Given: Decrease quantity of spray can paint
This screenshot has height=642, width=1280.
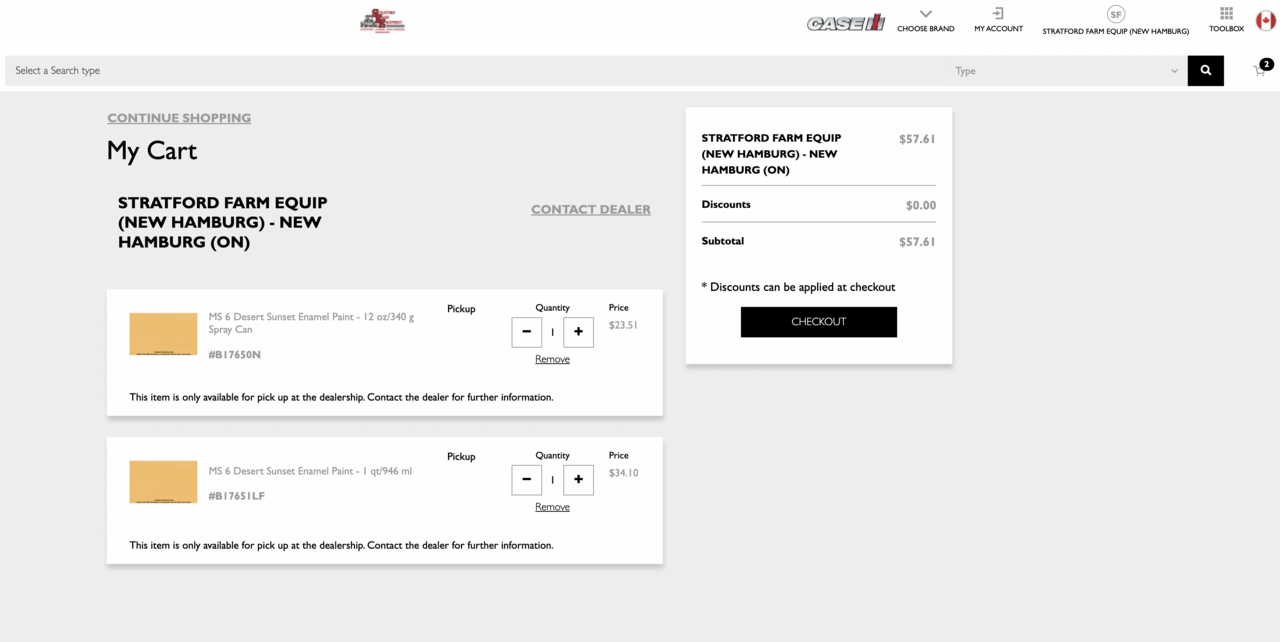Looking at the screenshot, I should point(527,332).
